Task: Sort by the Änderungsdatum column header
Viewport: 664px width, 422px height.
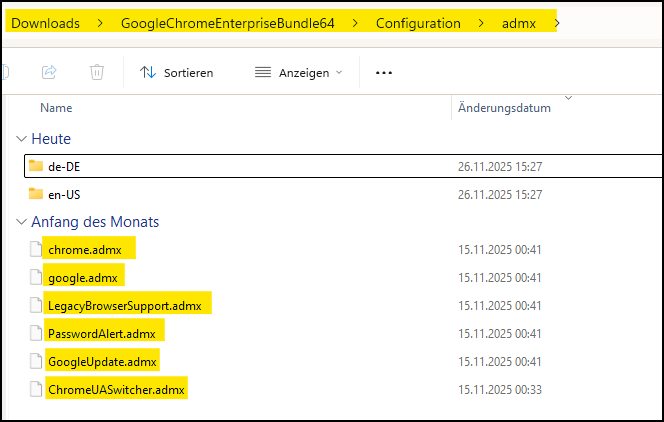Action: pyautogui.click(x=504, y=108)
